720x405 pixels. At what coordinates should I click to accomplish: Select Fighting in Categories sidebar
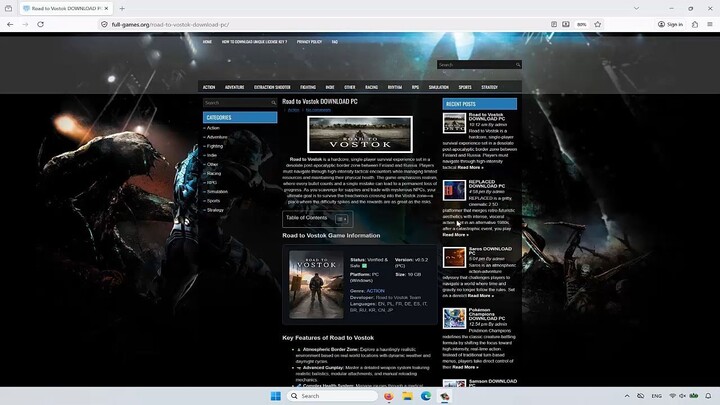tap(214, 146)
